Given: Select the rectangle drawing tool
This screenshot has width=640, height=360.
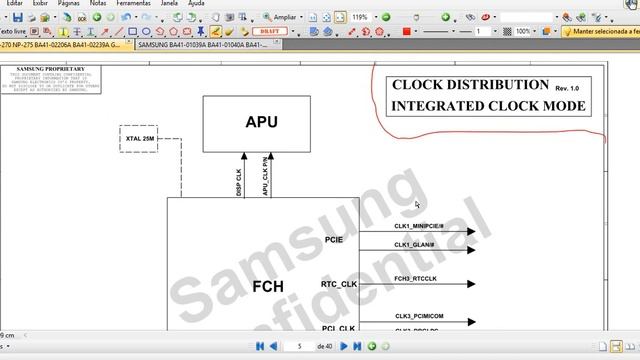Looking at the screenshot, I should coord(132,31).
